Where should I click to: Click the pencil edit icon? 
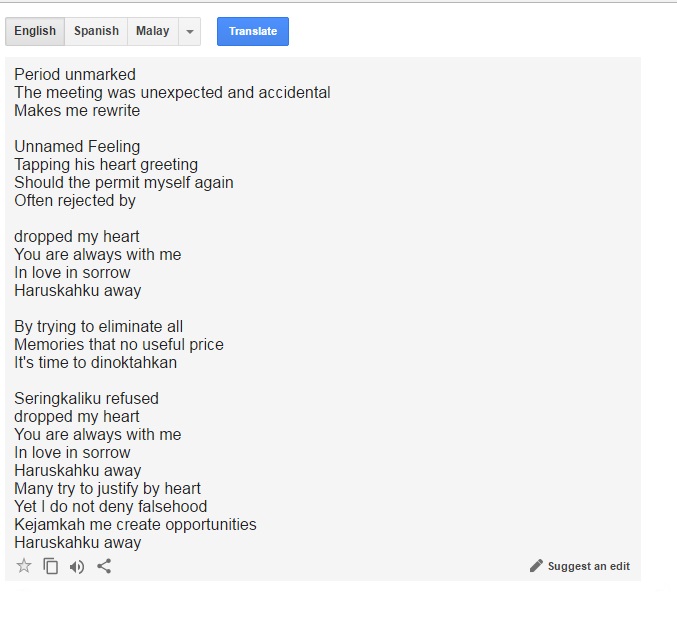tap(536, 566)
